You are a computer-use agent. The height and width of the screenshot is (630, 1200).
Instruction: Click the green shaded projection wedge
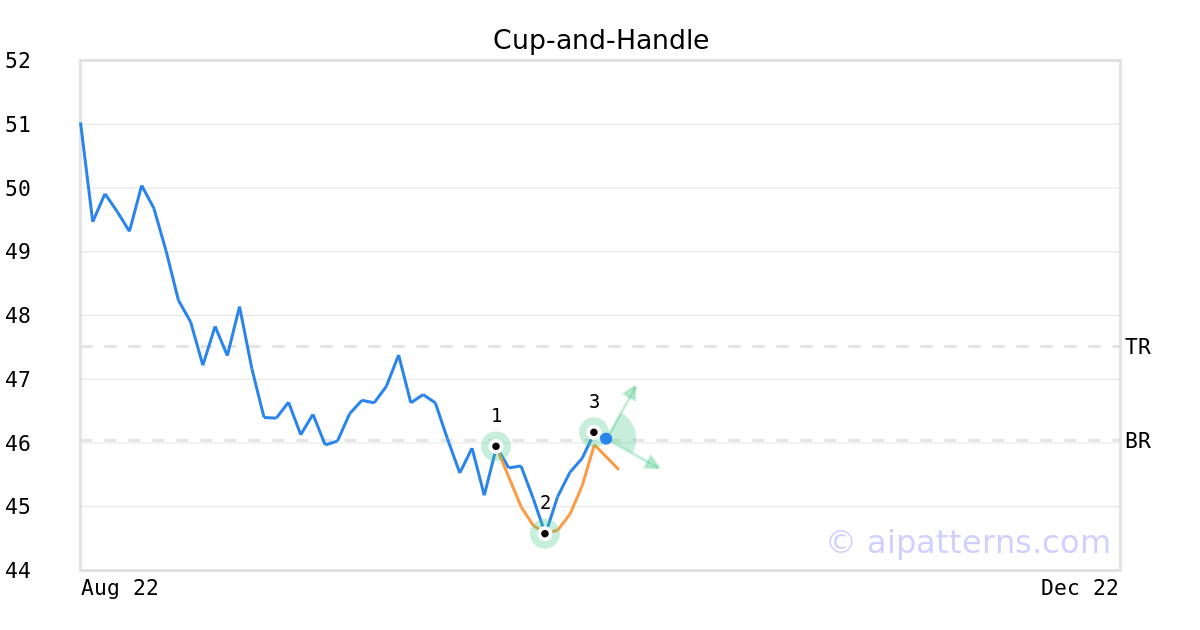pyautogui.click(x=623, y=436)
